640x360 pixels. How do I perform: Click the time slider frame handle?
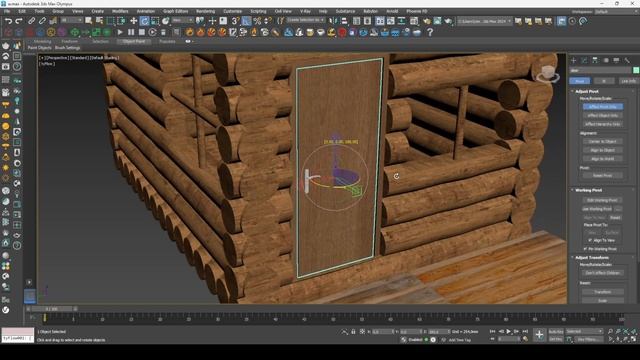point(52,309)
